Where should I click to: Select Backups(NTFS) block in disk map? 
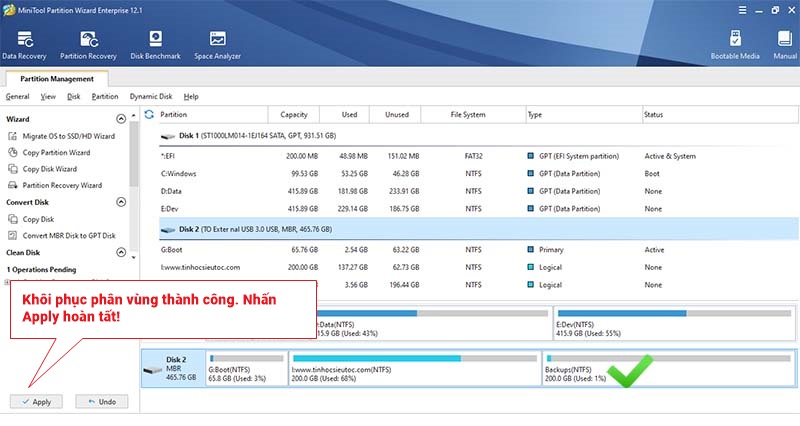pos(668,368)
